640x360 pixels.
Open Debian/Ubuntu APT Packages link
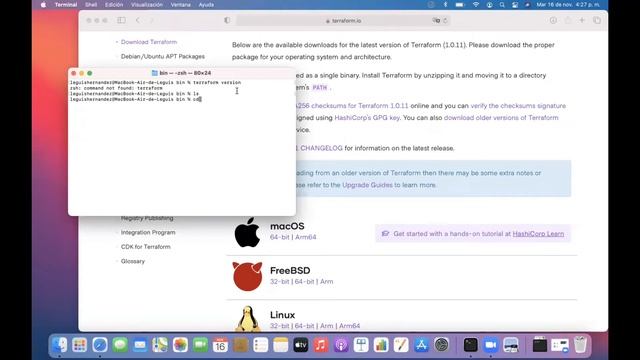point(162,56)
